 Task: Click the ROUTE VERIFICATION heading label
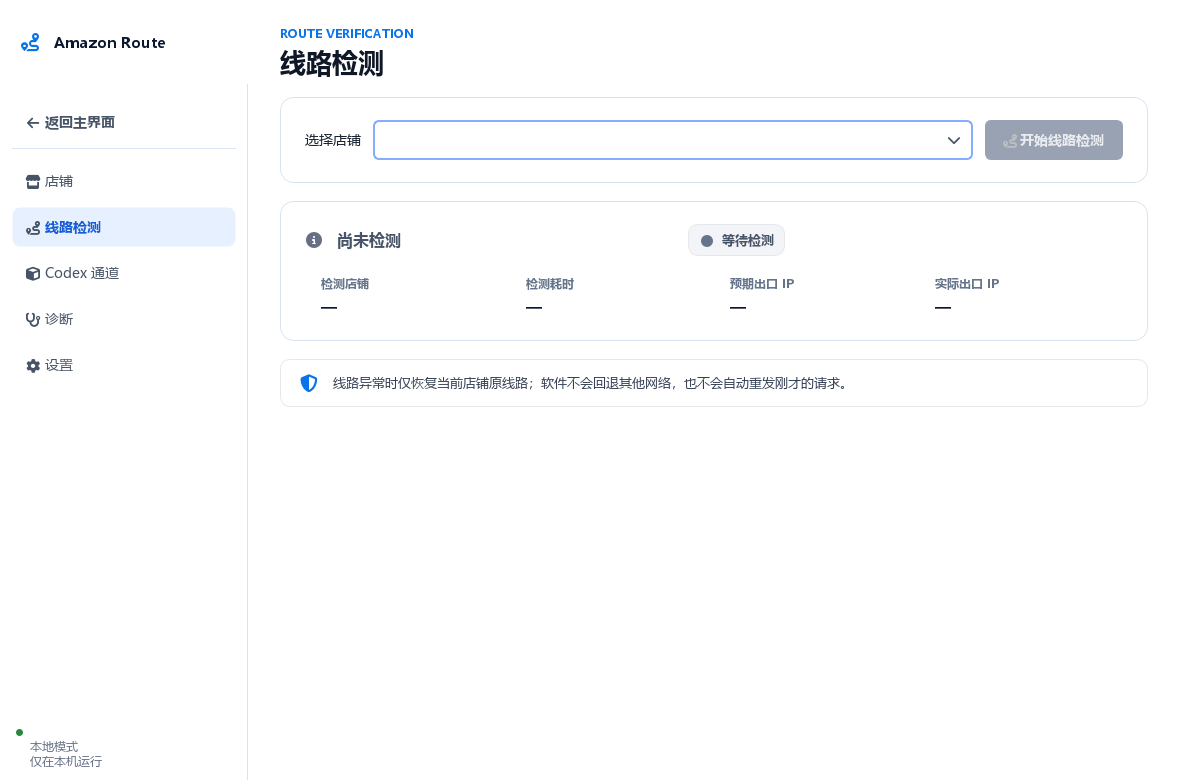click(347, 34)
